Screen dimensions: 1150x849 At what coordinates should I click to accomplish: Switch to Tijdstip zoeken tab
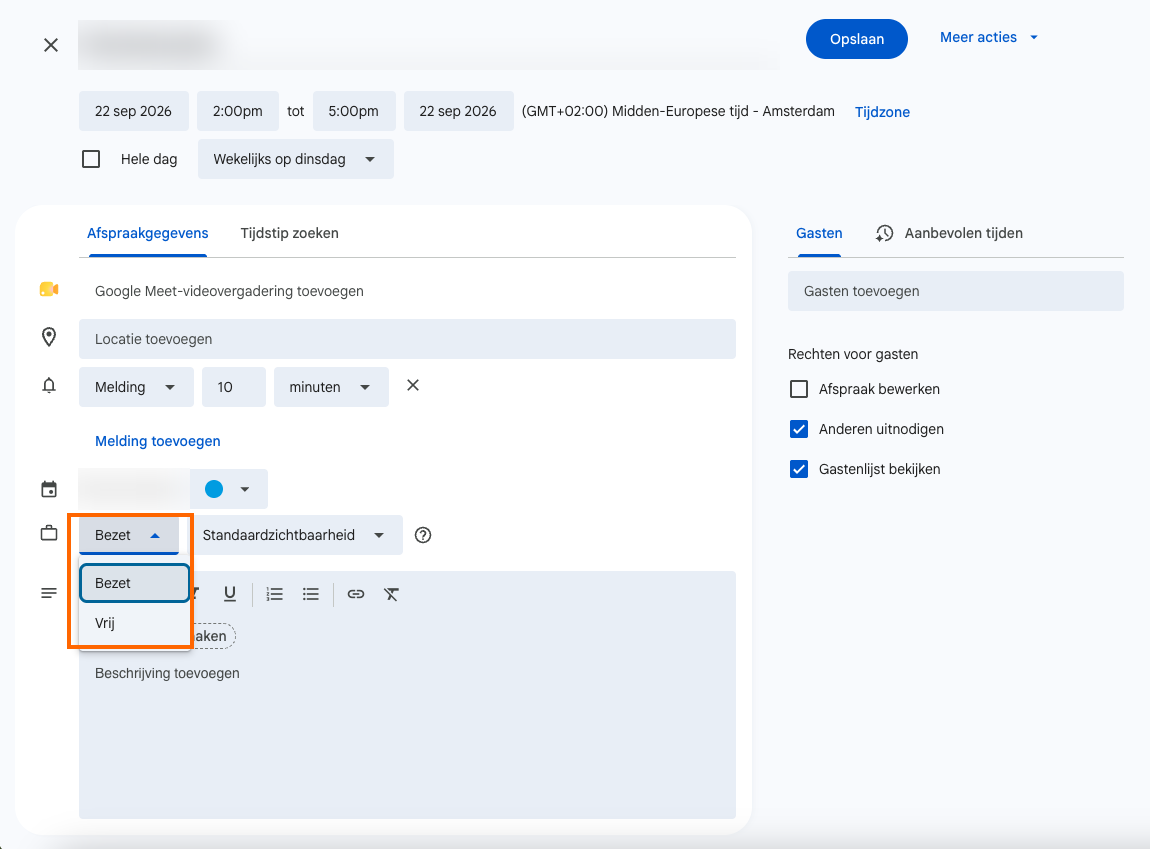point(290,233)
